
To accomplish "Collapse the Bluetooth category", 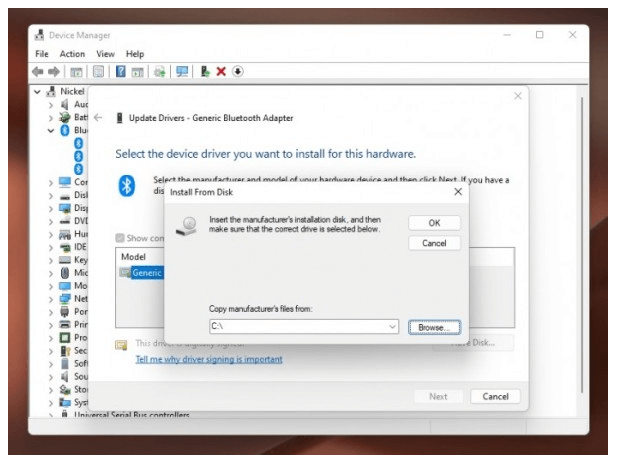I will click(x=51, y=130).
